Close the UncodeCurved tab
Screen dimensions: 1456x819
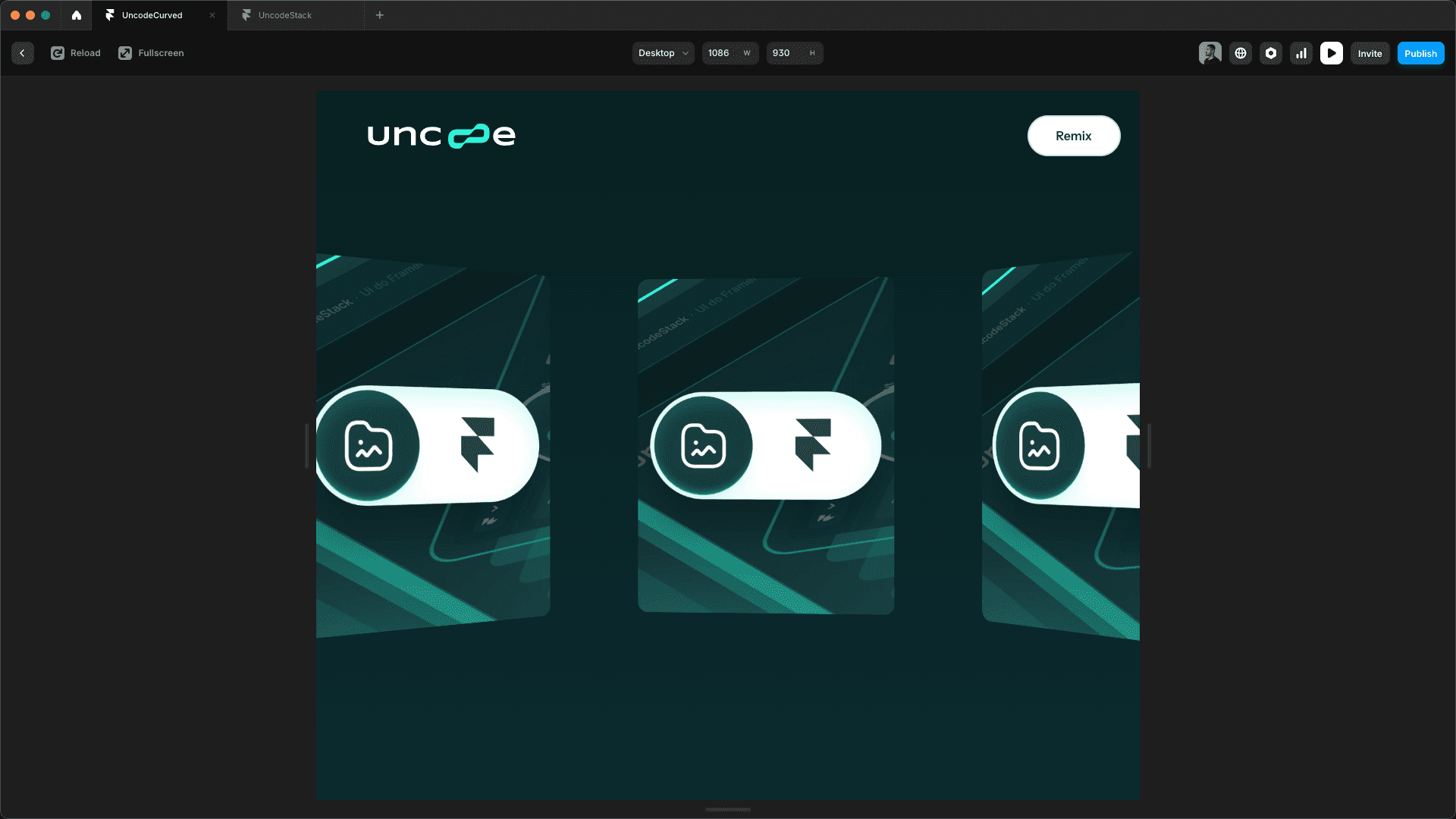212,15
